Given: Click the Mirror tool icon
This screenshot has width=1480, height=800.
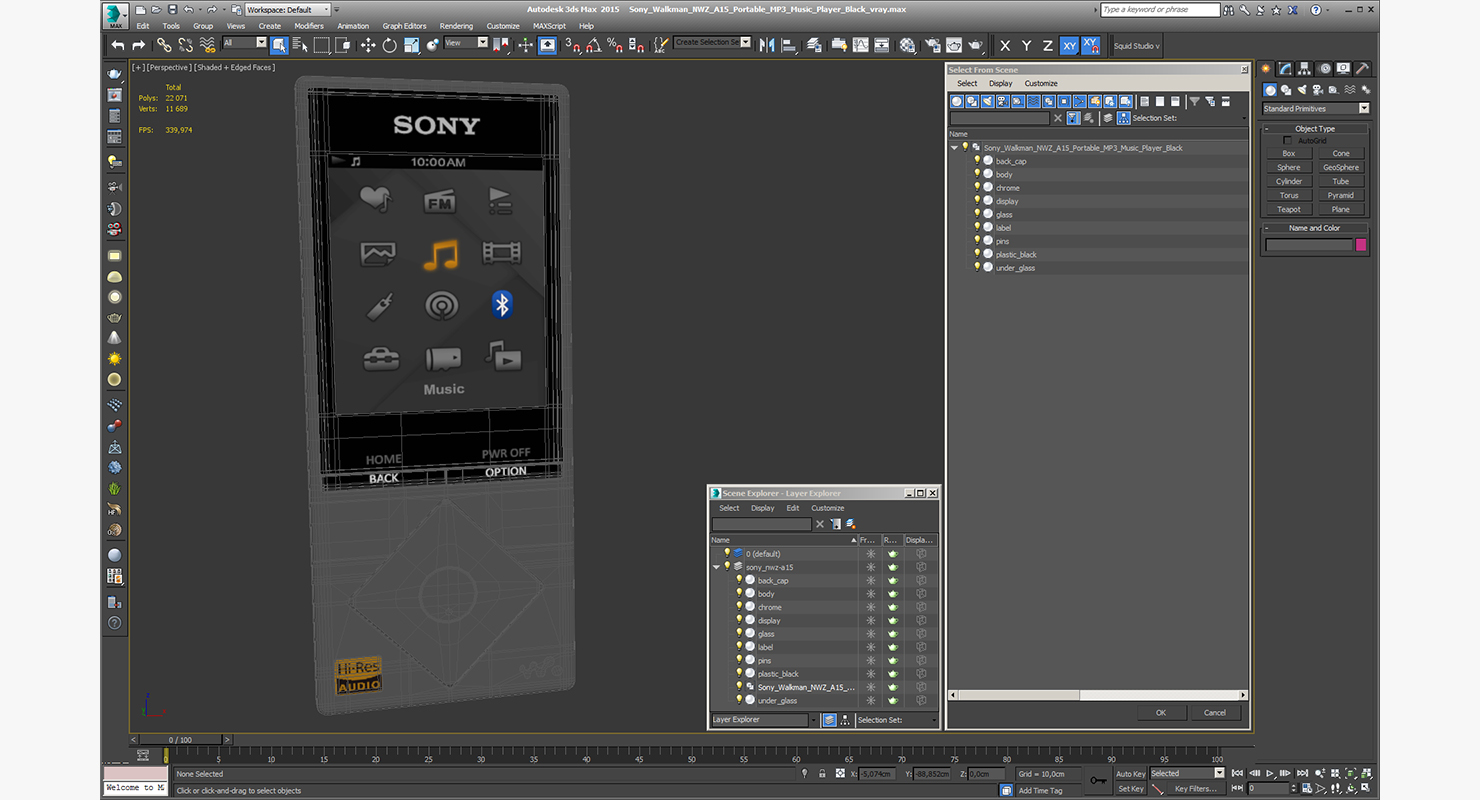Looking at the screenshot, I should (x=767, y=45).
